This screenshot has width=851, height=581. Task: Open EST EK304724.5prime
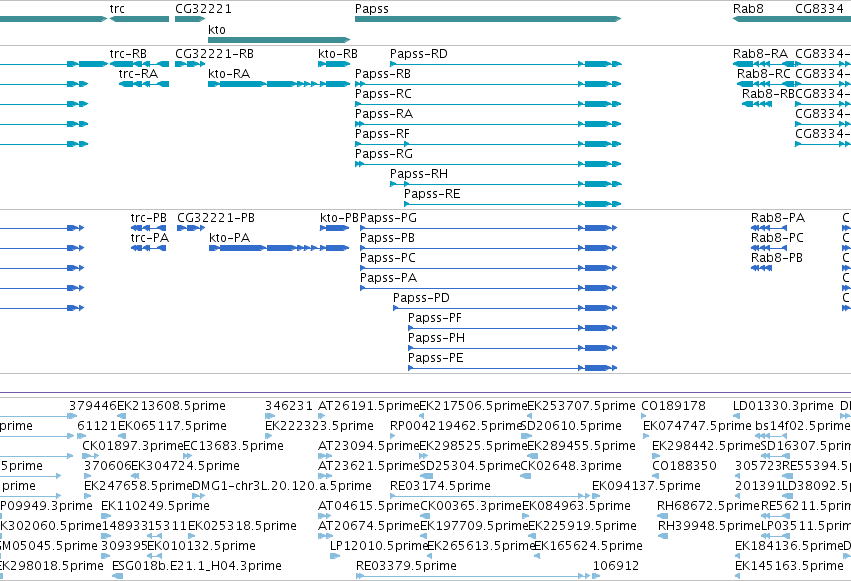point(186,467)
